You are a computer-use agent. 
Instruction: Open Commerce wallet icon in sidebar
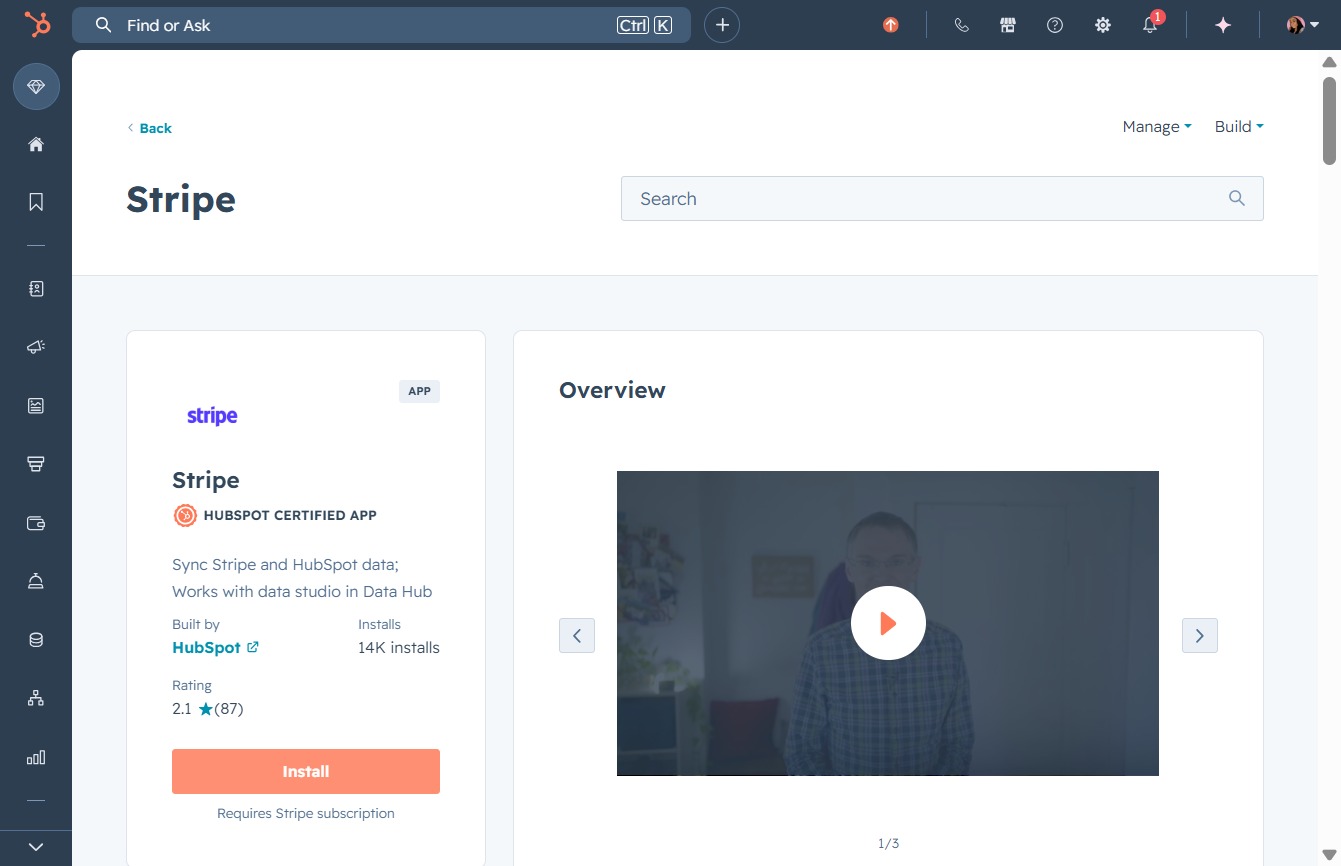coord(36,522)
